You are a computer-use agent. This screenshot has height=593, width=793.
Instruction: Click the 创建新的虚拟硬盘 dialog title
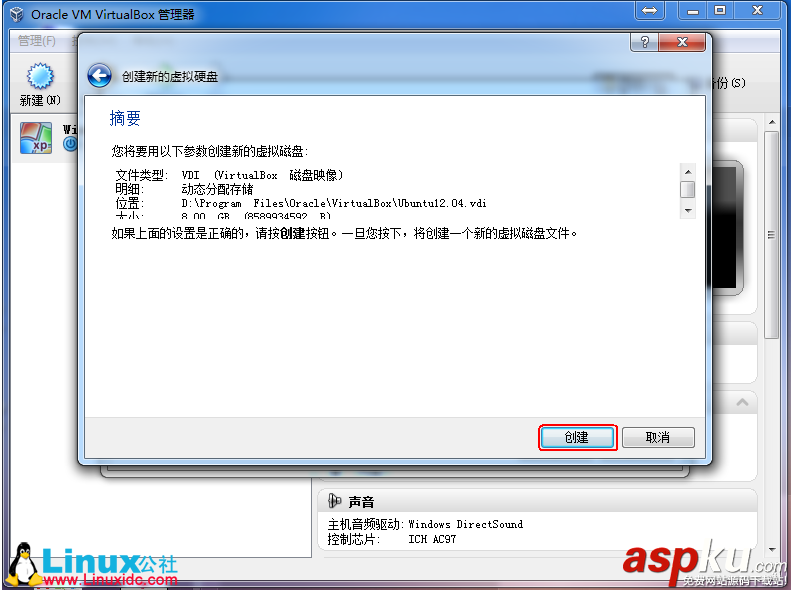click(x=170, y=77)
